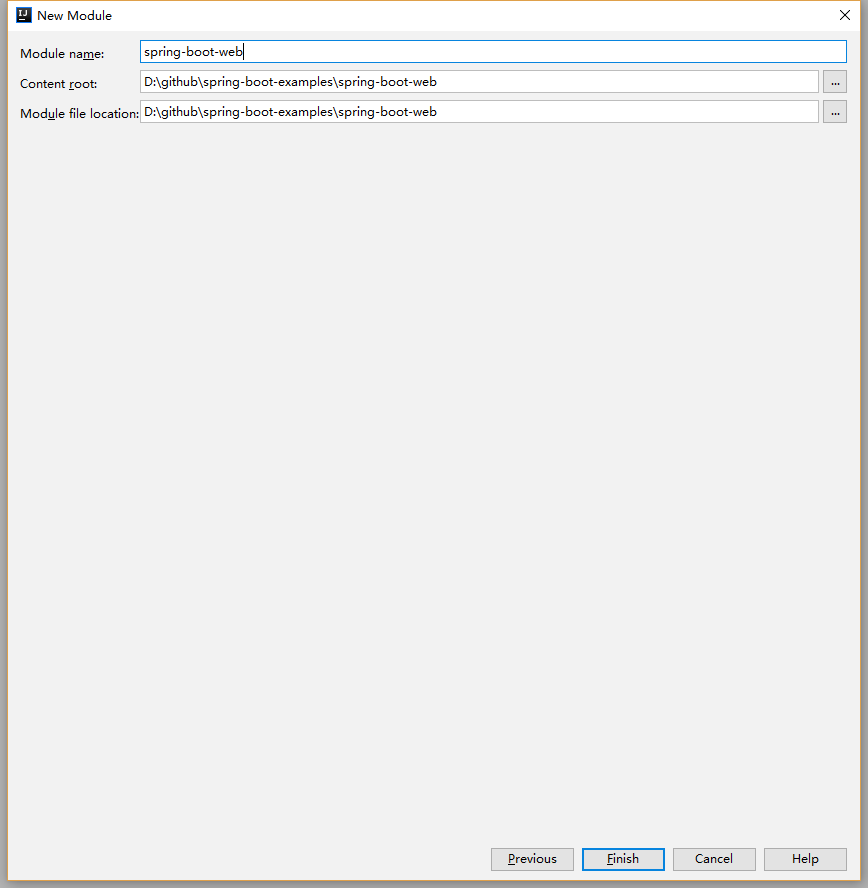The width and height of the screenshot is (868, 888).
Task: Browse for Module file location folder
Action: [835, 112]
